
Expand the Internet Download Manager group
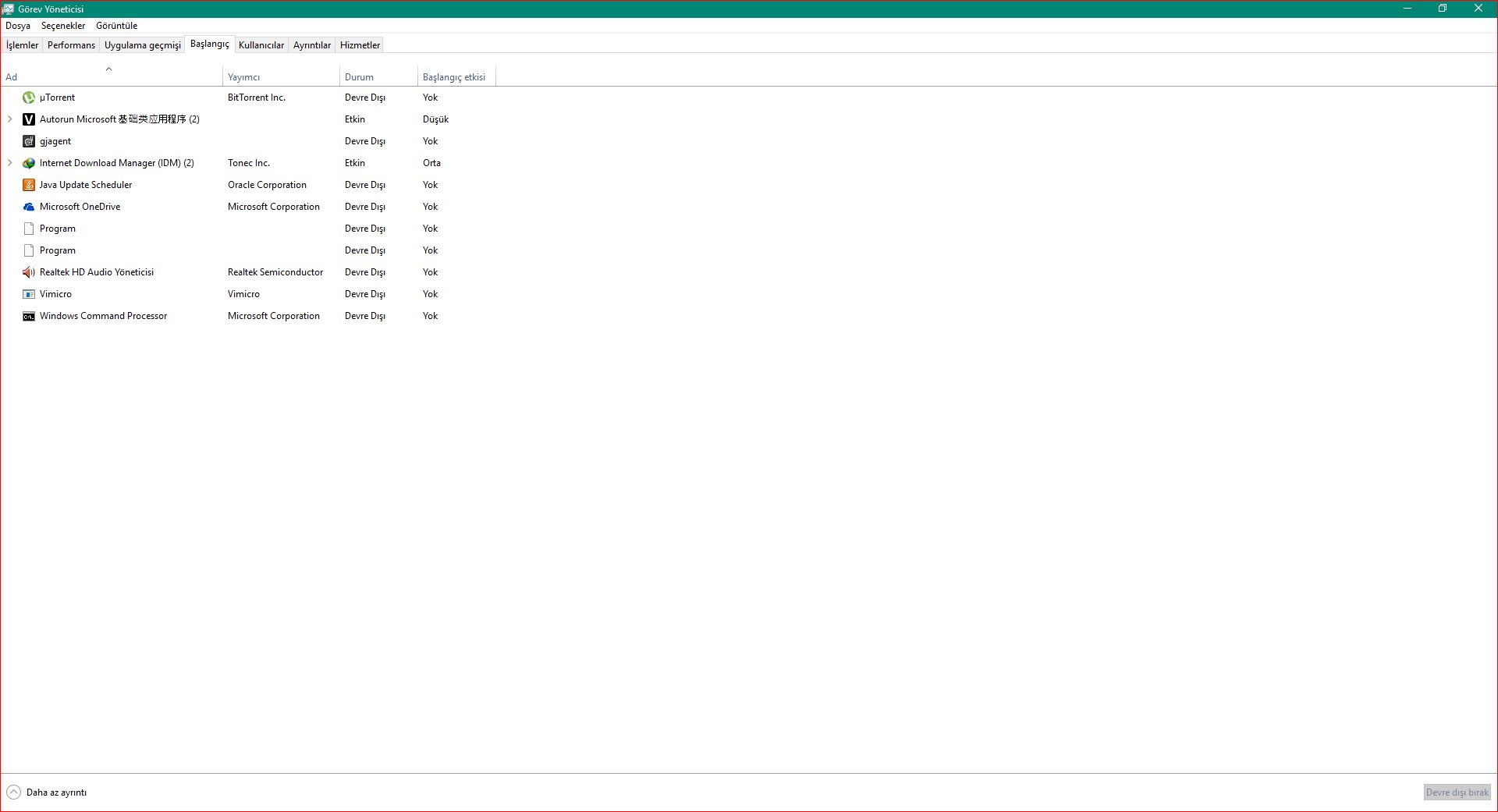click(9, 163)
